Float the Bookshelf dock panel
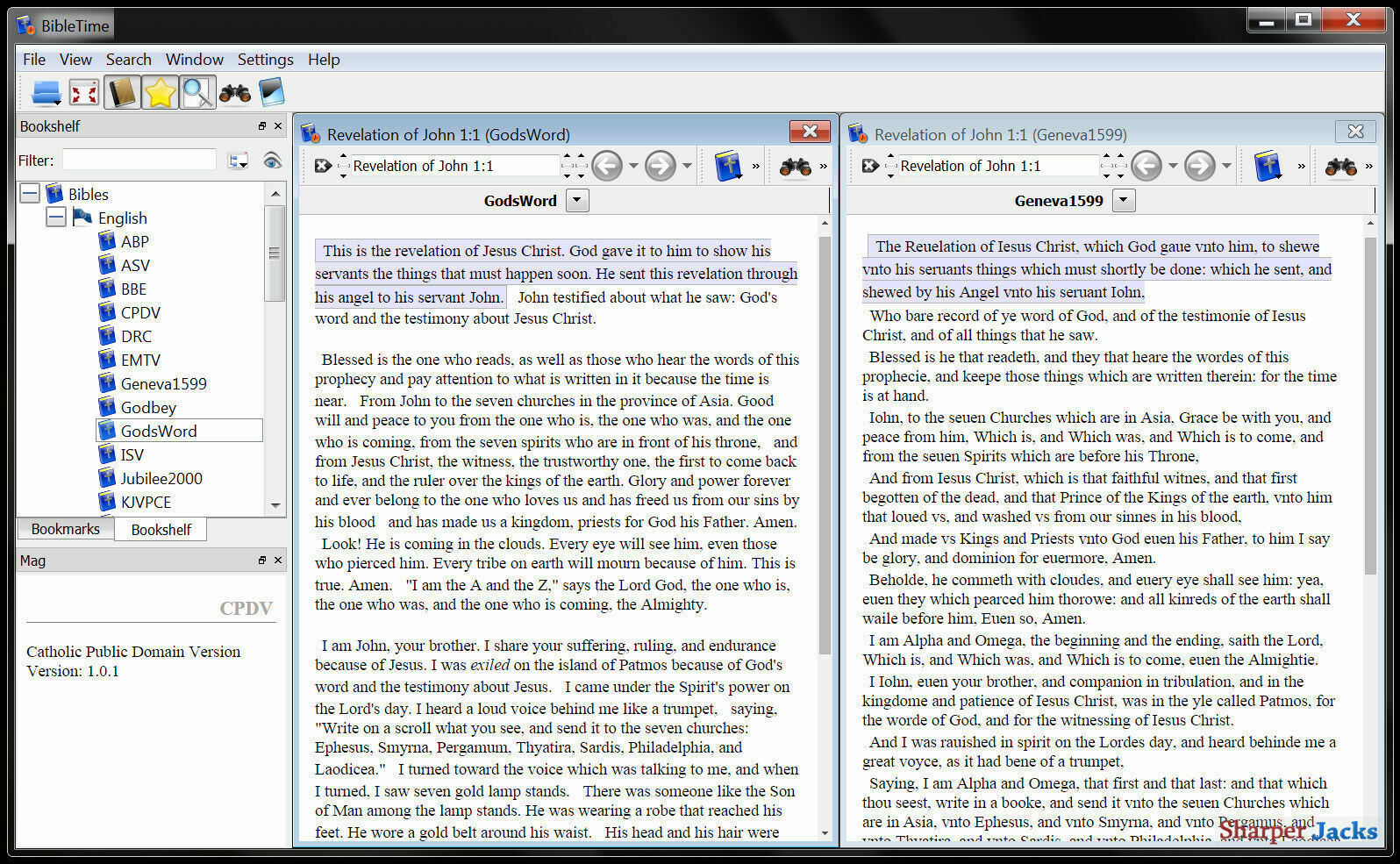This screenshot has height=864, width=1400. pyautogui.click(x=261, y=126)
